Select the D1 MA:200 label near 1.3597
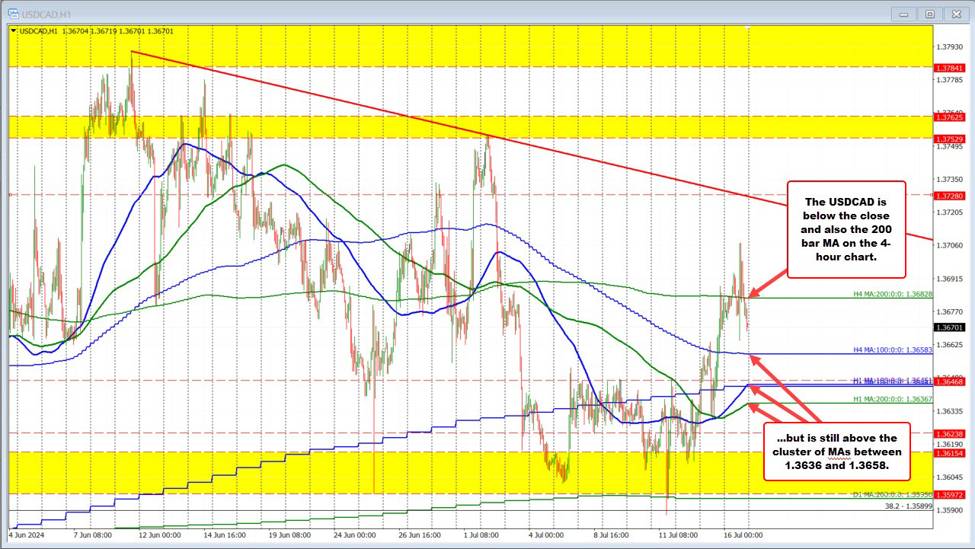 pos(892,494)
